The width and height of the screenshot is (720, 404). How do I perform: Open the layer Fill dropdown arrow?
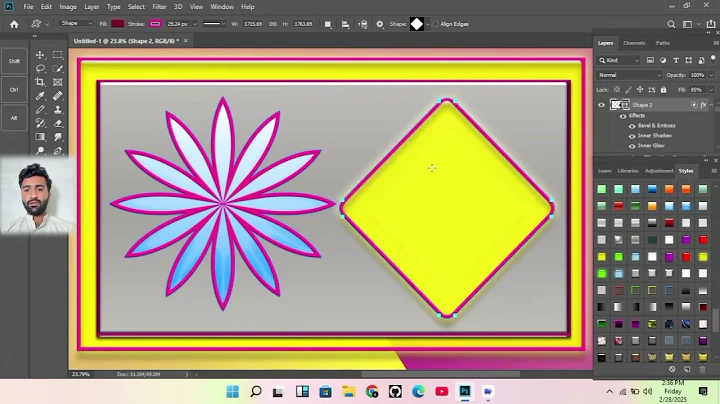pyautogui.click(x=711, y=90)
